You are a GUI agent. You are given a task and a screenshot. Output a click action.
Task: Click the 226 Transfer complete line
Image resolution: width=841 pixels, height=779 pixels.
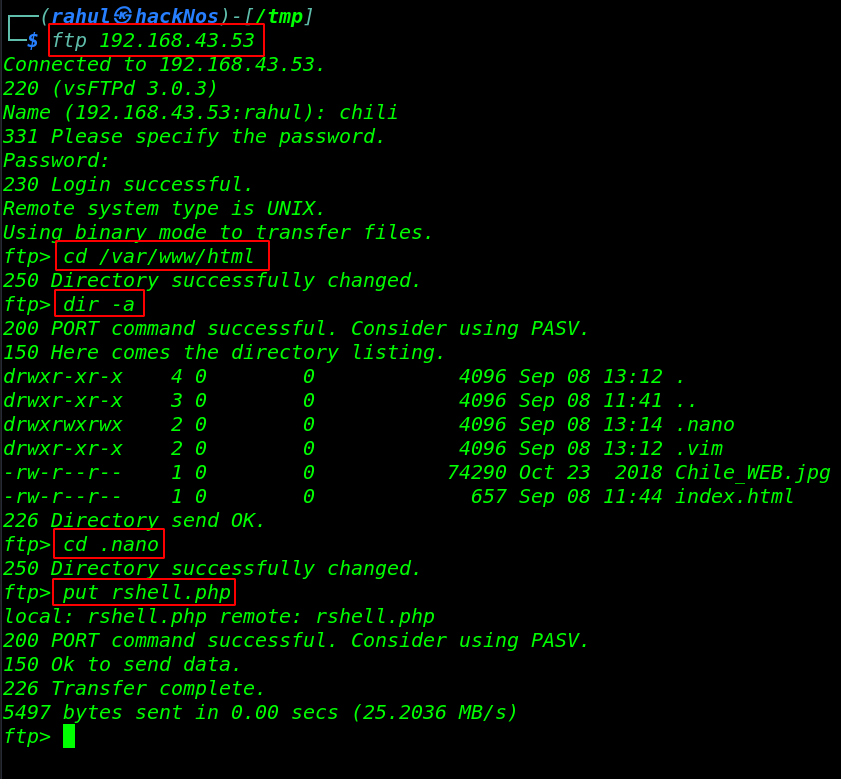pyautogui.click(x=134, y=688)
